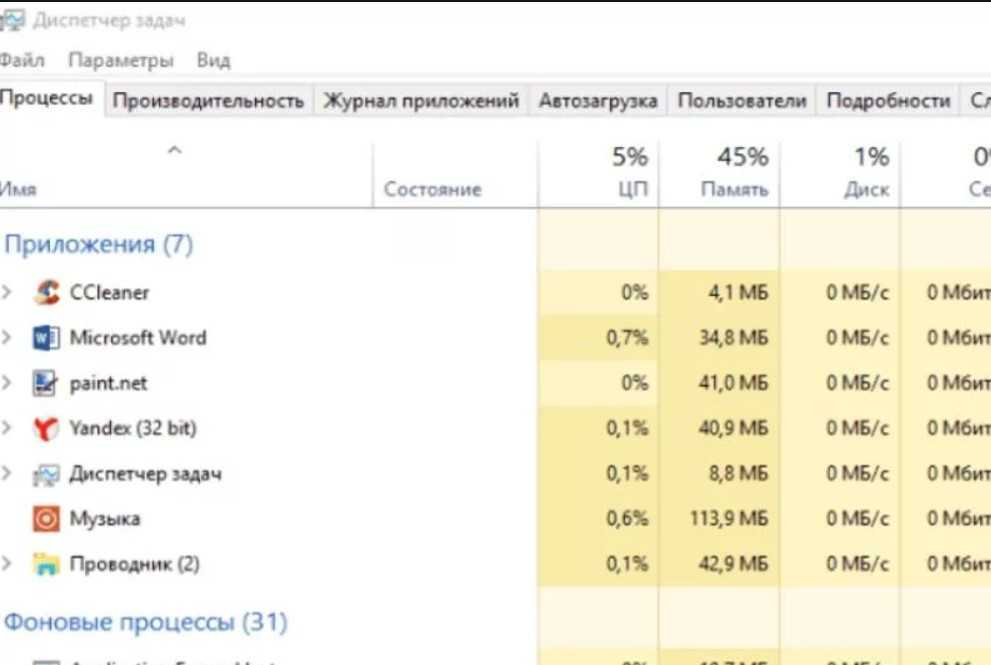Viewport: 991px width, 665px height.
Task: Switch to the Журнал приложений tab
Action: [421, 101]
